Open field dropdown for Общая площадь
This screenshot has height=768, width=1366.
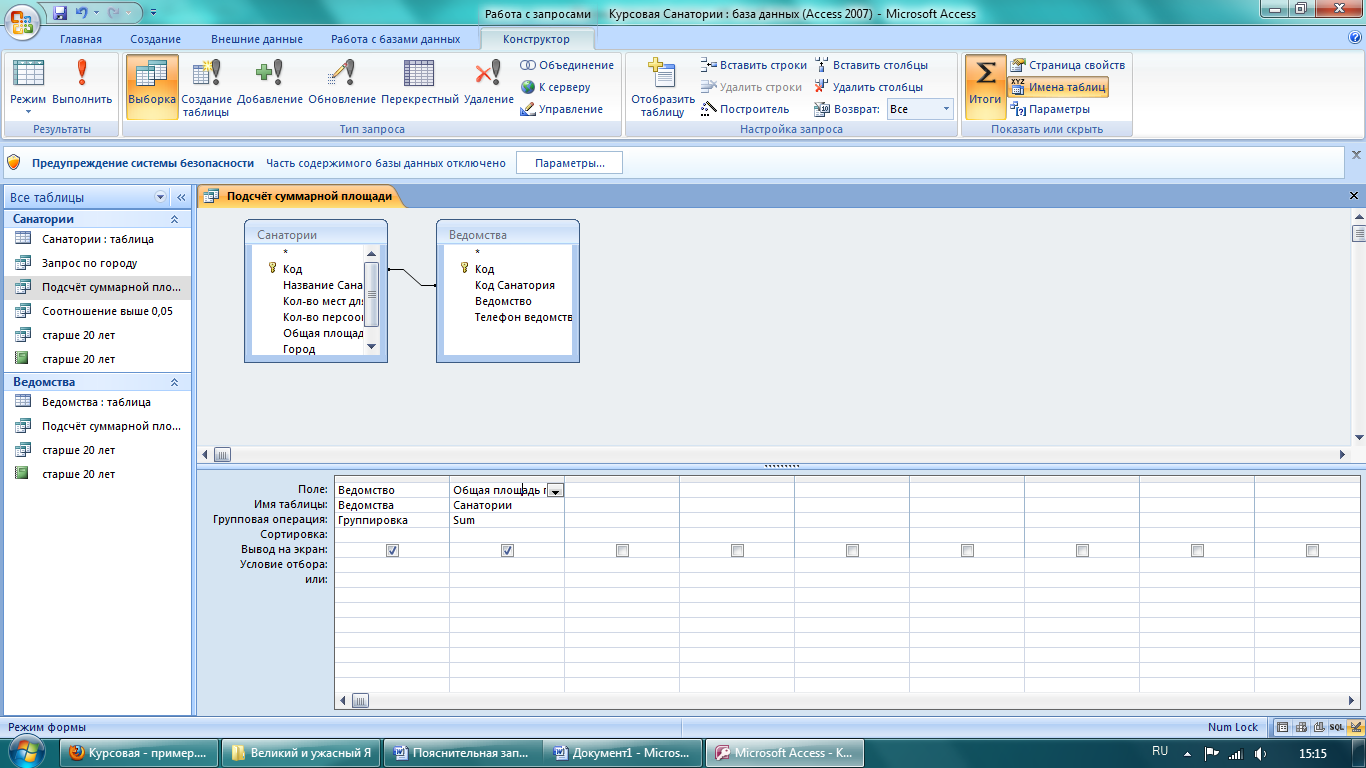(x=555, y=490)
